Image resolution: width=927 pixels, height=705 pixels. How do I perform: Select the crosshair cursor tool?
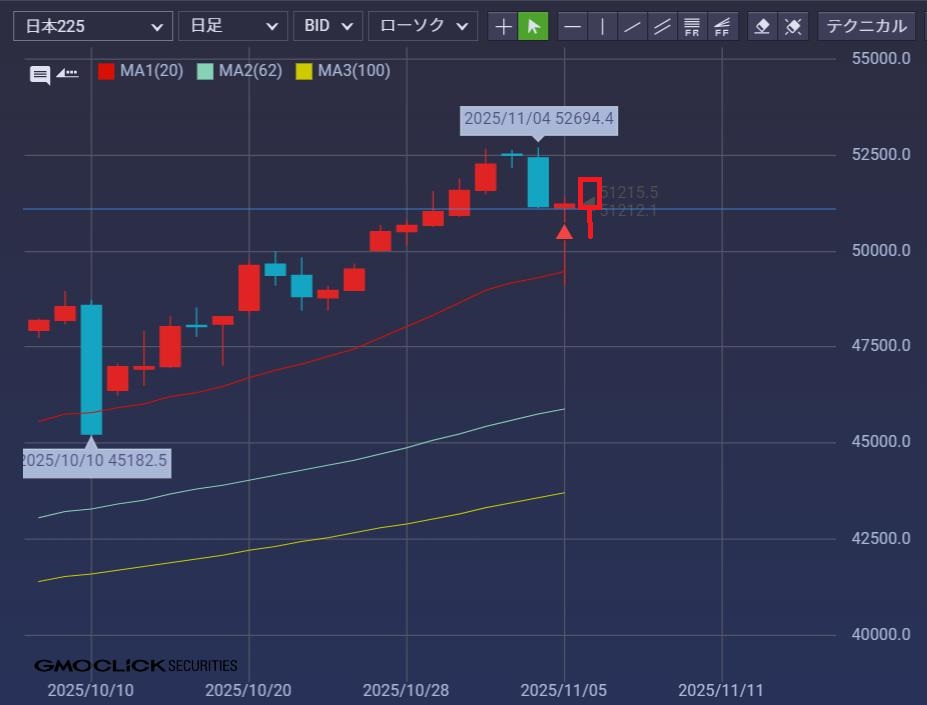504,27
